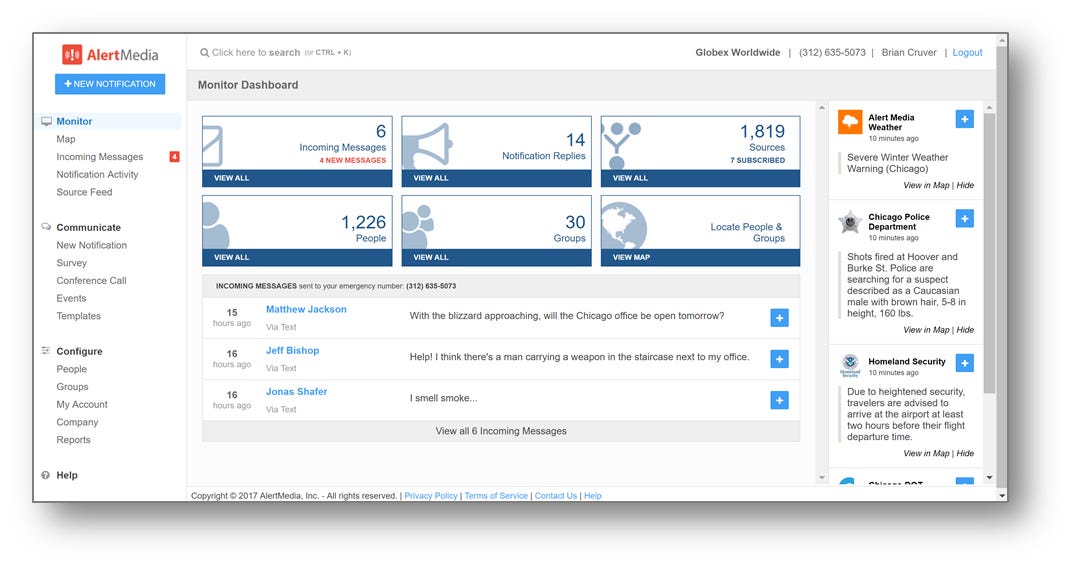Open Templates in the sidebar
Viewport: 1074px width, 568px height.
(x=78, y=317)
